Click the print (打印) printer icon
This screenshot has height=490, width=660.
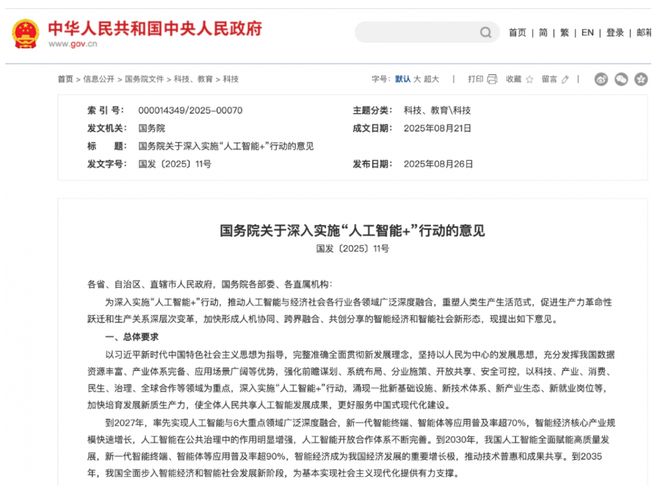(x=494, y=78)
